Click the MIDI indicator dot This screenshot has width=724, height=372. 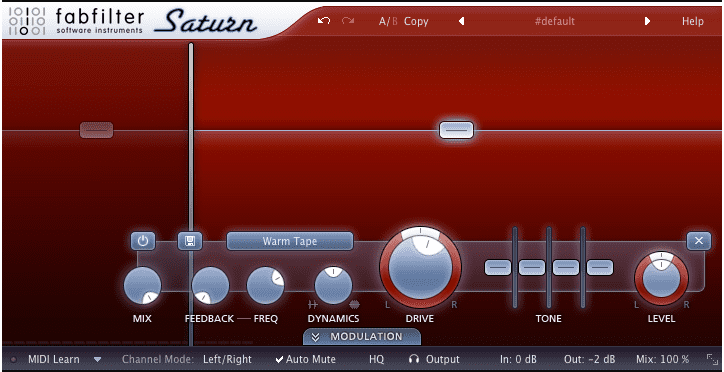pos(12,360)
